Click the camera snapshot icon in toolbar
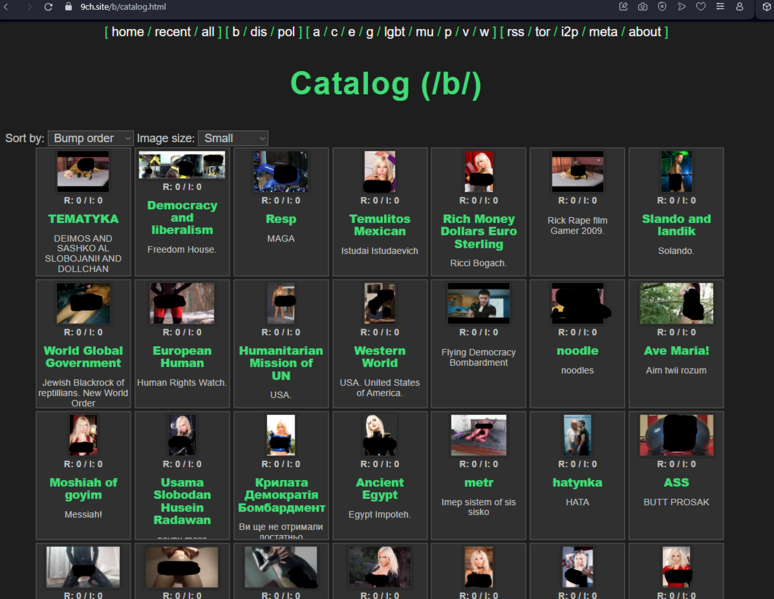Viewport: 774px width, 599px height. click(643, 6)
